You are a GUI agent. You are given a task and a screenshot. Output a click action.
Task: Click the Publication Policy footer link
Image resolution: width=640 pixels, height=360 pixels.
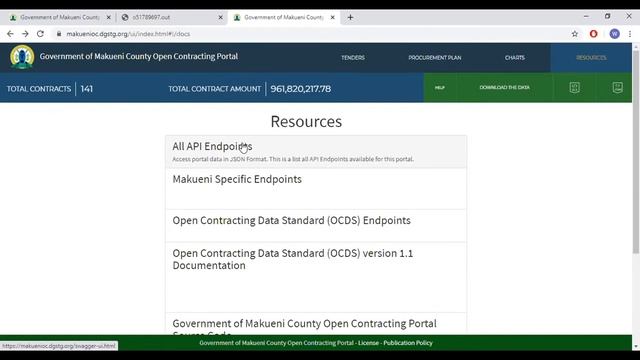pos(408,343)
